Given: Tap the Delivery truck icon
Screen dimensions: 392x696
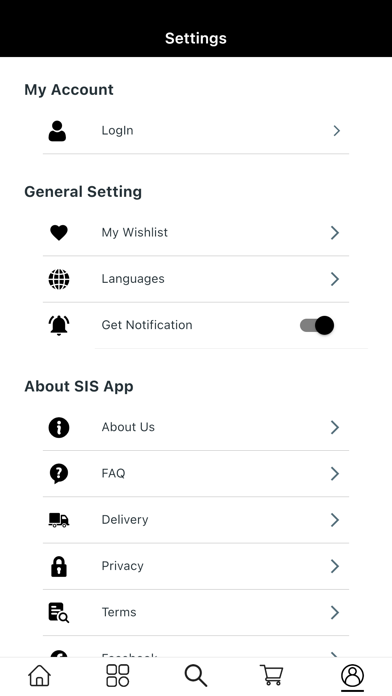Looking at the screenshot, I should pos(59,520).
